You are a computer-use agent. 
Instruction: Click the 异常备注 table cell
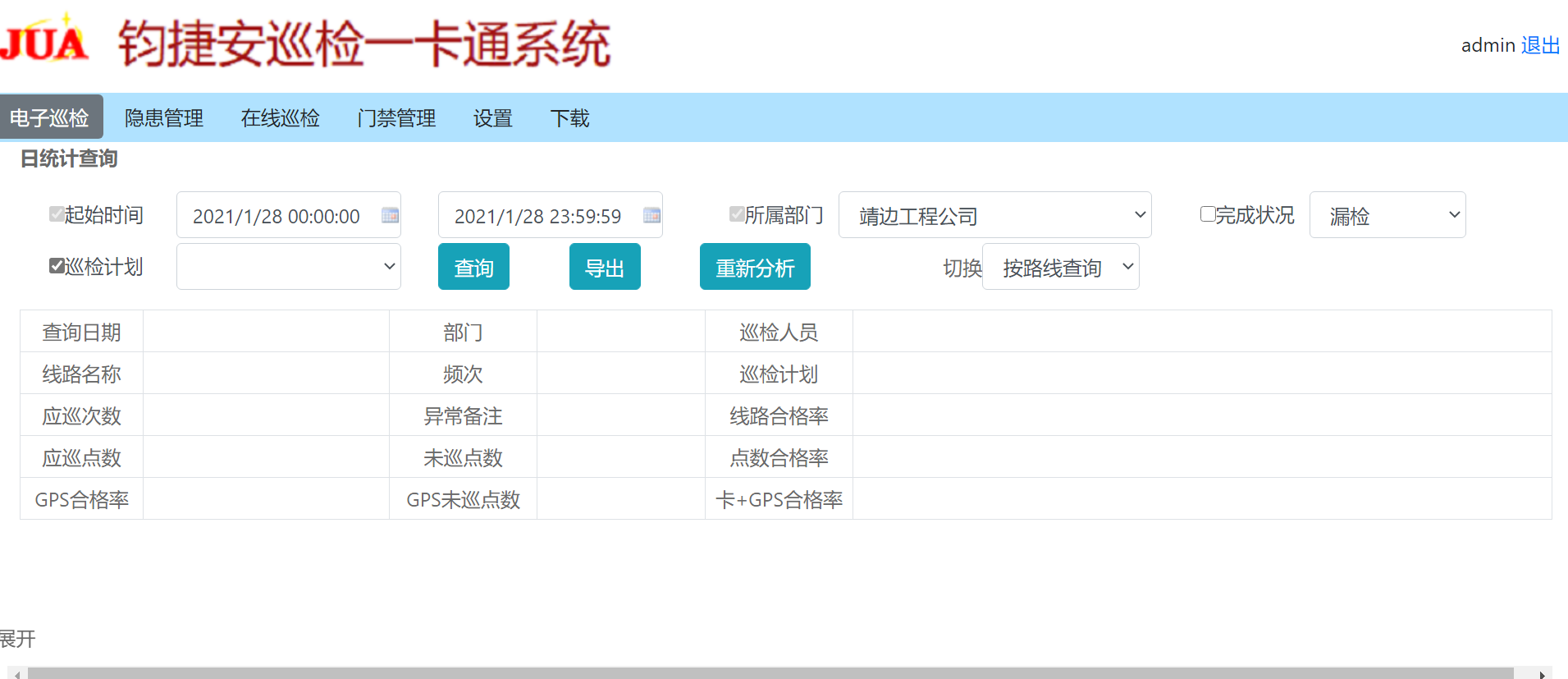pos(463,415)
